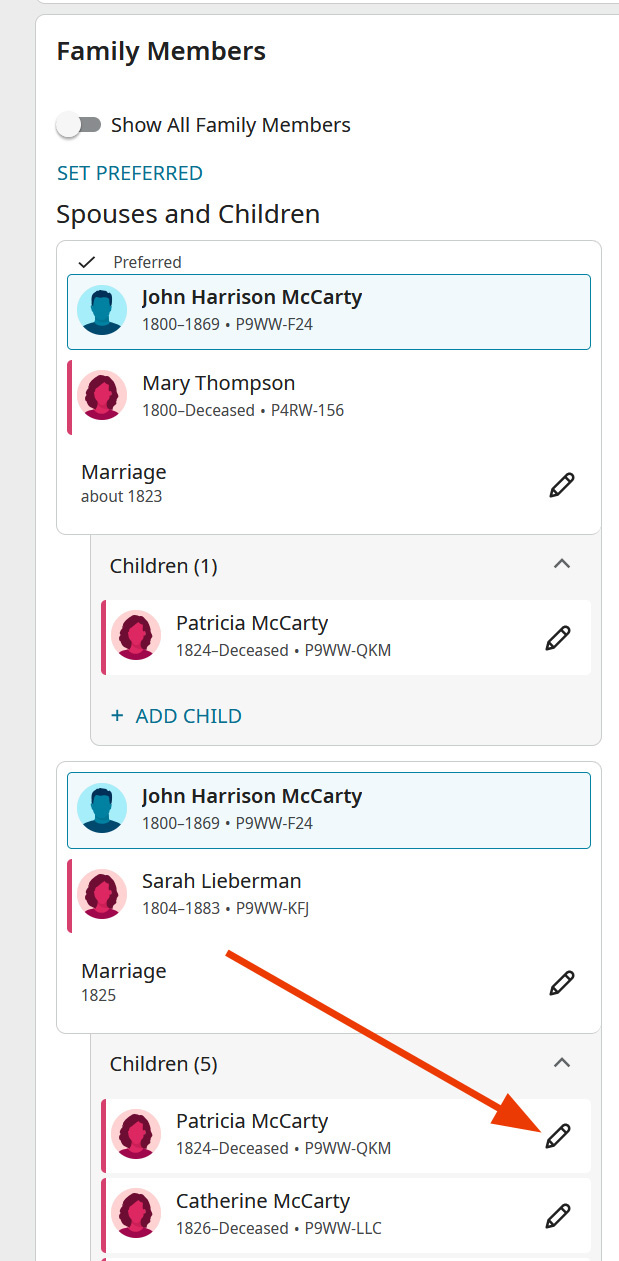This screenshot has height=1261, width=619.
Task: Open Mary Thompson's person name
Action: [218, 383]
